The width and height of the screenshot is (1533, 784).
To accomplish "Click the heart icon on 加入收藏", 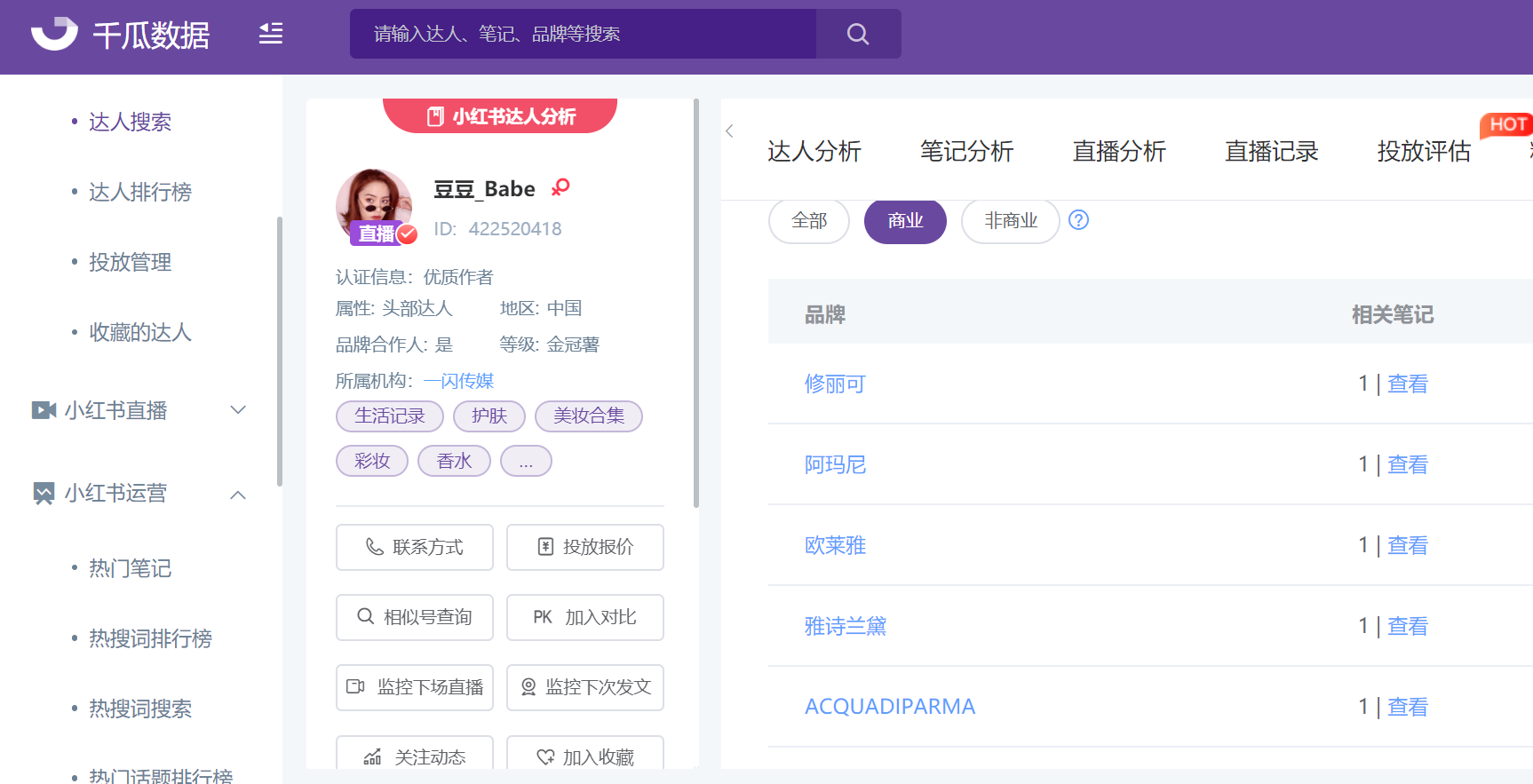I will coord(545,757).
